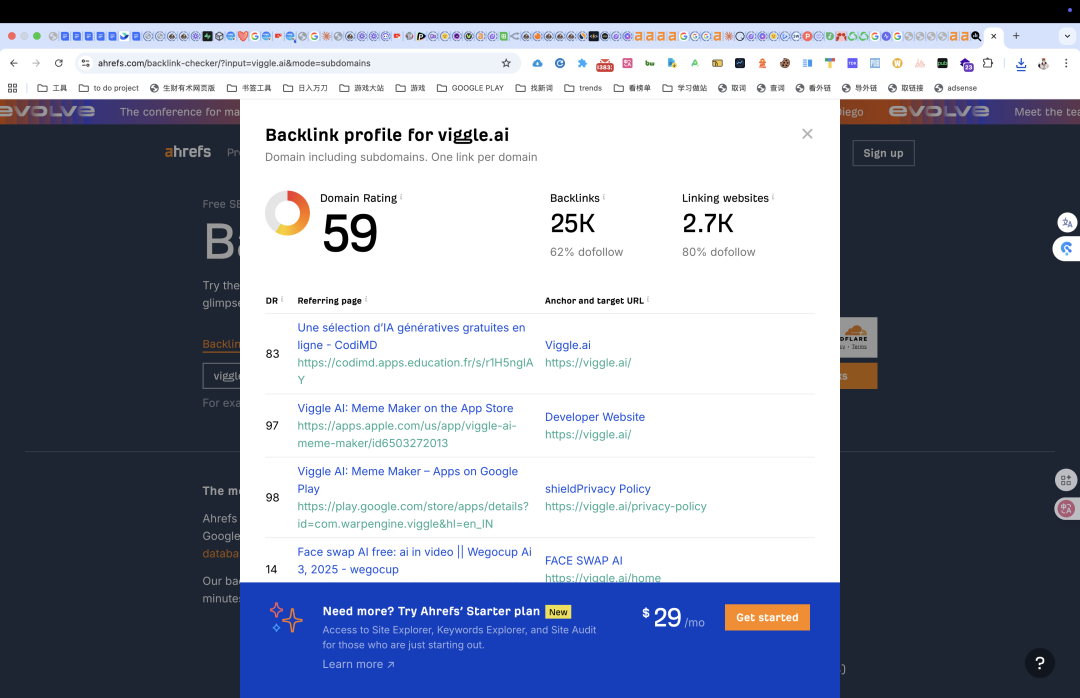Open the 生财有术网页版 bookmark
1080x698 pixels.
click(183, 88)
